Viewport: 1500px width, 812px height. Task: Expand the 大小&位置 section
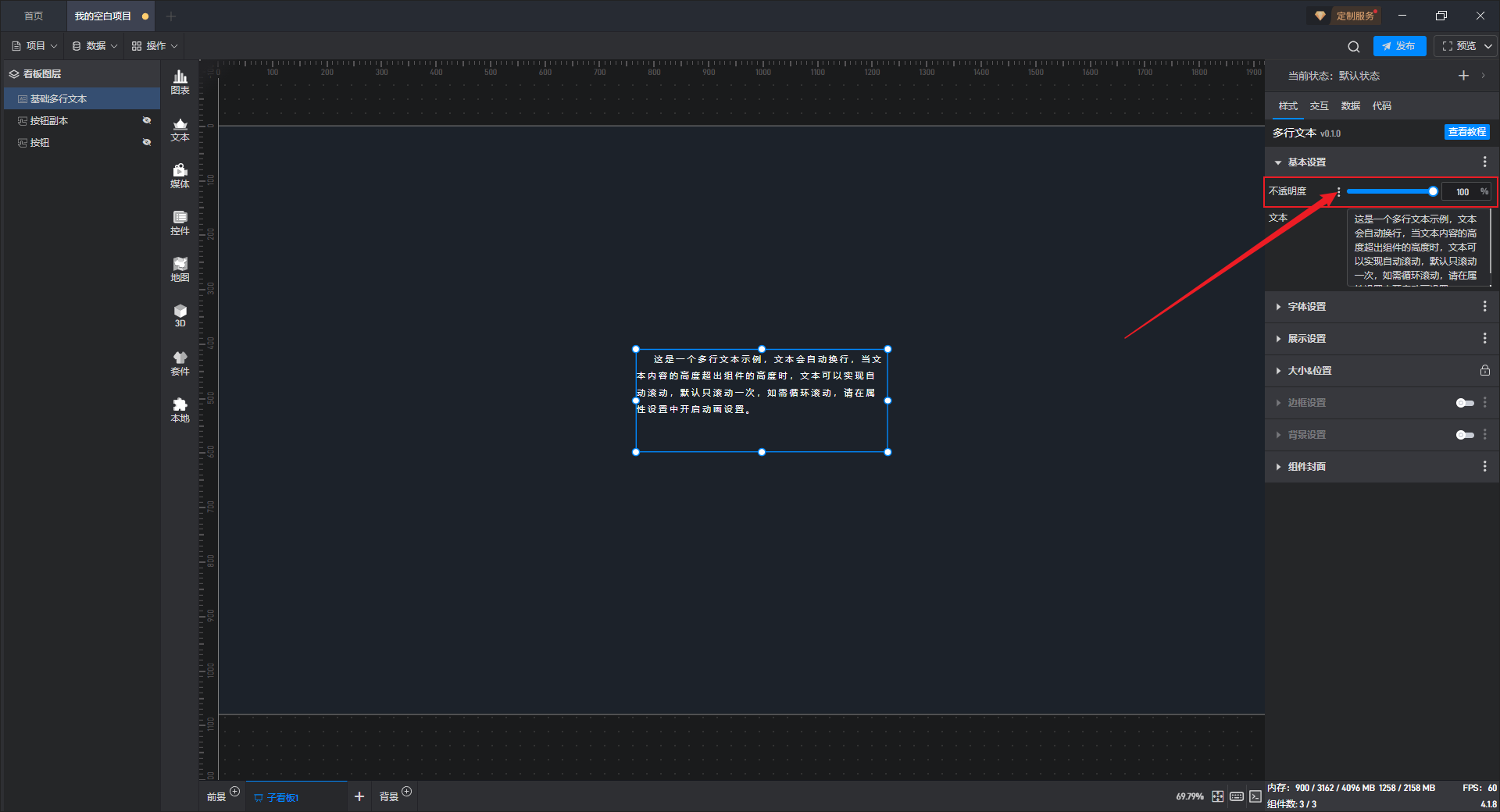coord(1278,371)
